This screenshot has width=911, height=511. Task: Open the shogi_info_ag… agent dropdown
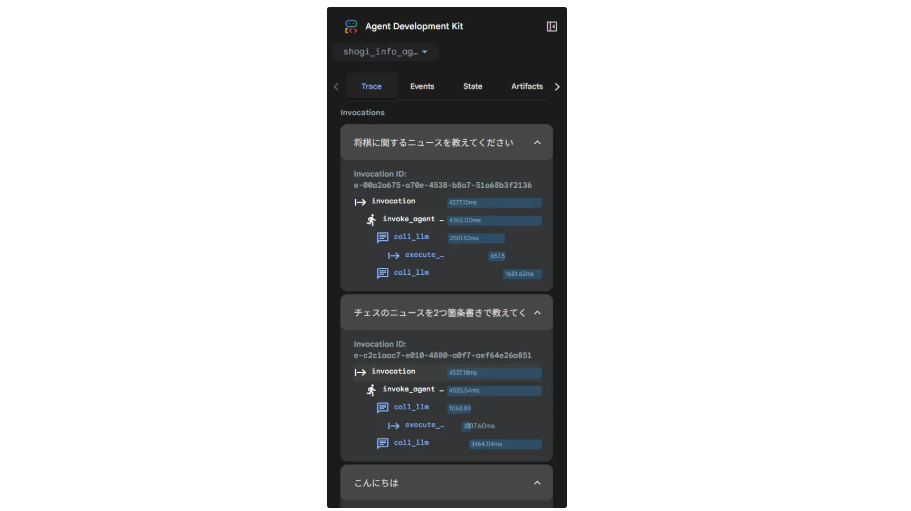[x=385, y=52]
